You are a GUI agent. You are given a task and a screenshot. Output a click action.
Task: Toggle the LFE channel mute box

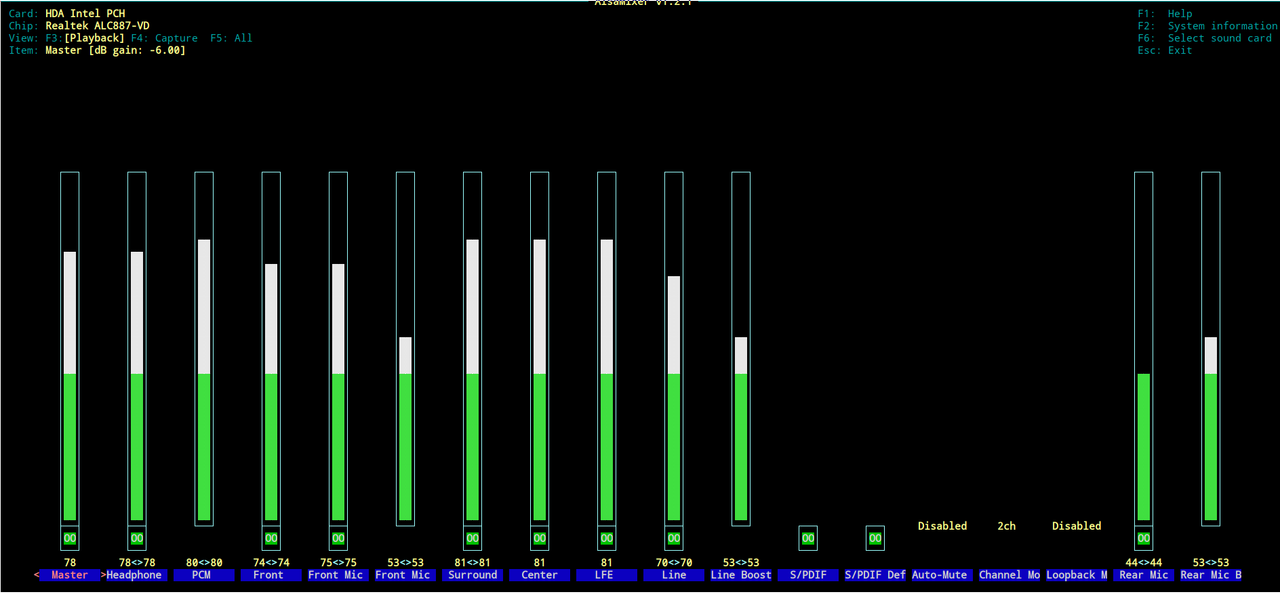point(606,538)
